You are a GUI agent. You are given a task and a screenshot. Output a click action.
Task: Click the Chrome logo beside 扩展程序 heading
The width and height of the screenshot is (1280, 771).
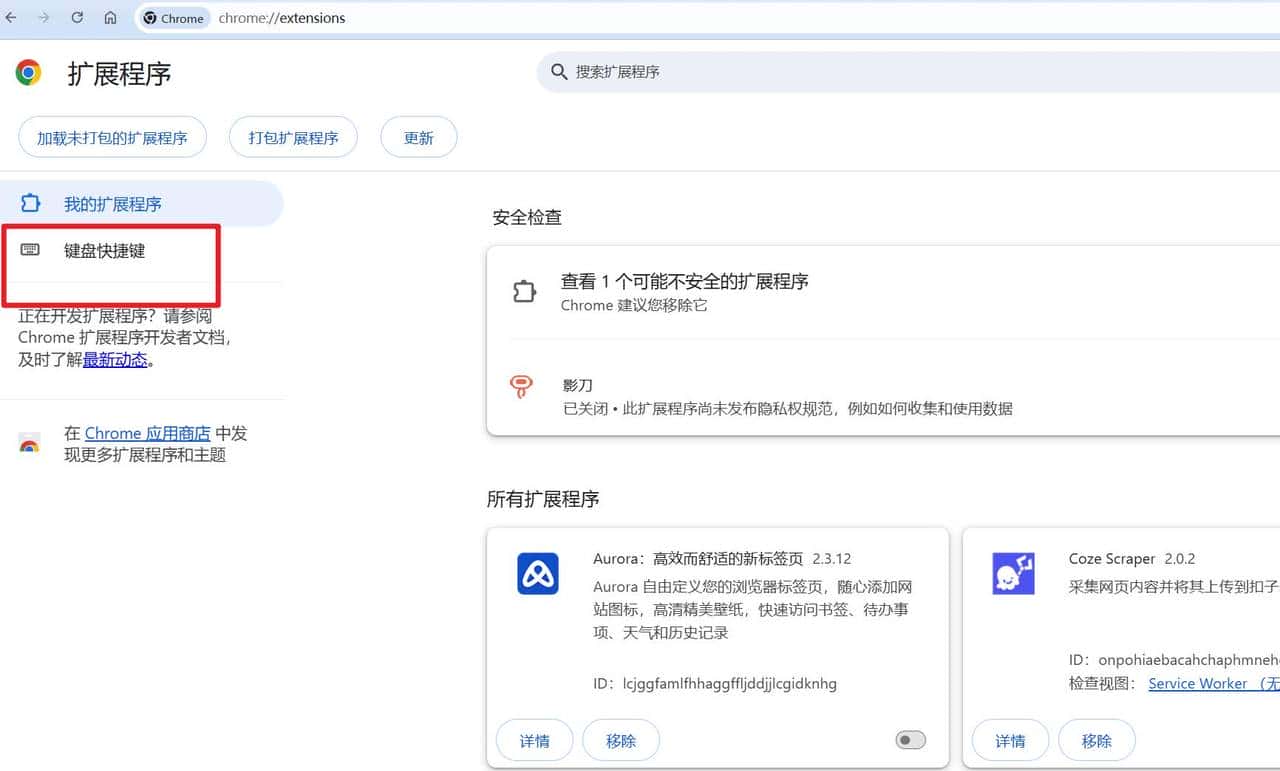pos(27,72)
